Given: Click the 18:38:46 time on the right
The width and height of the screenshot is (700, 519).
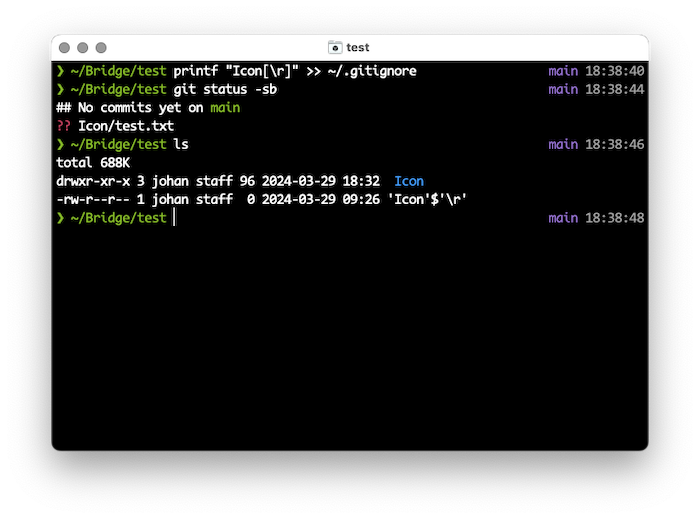Looking at the screenshot, I should coord(615,144).
